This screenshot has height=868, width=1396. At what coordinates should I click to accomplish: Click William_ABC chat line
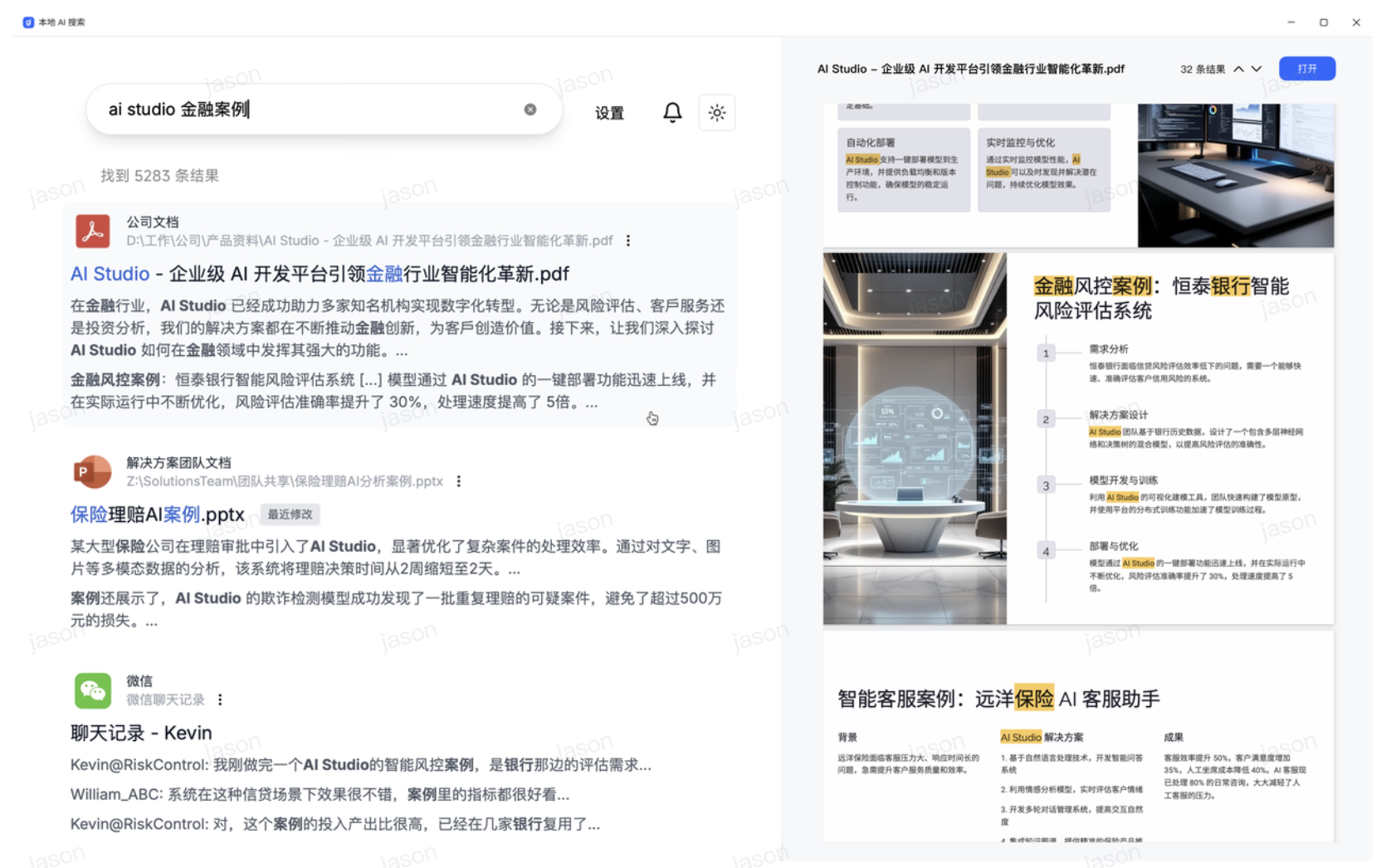coord(320,794)
